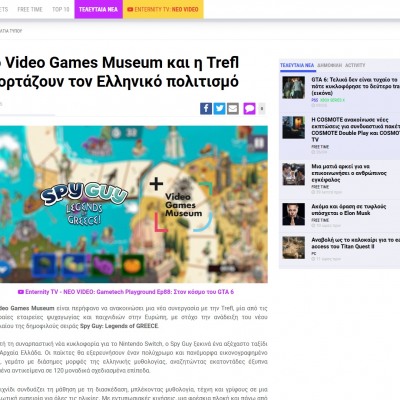This screenshot has height=400, width=400.
Task: Open FREE TIME menu item
Action: [x=30, y=9]
